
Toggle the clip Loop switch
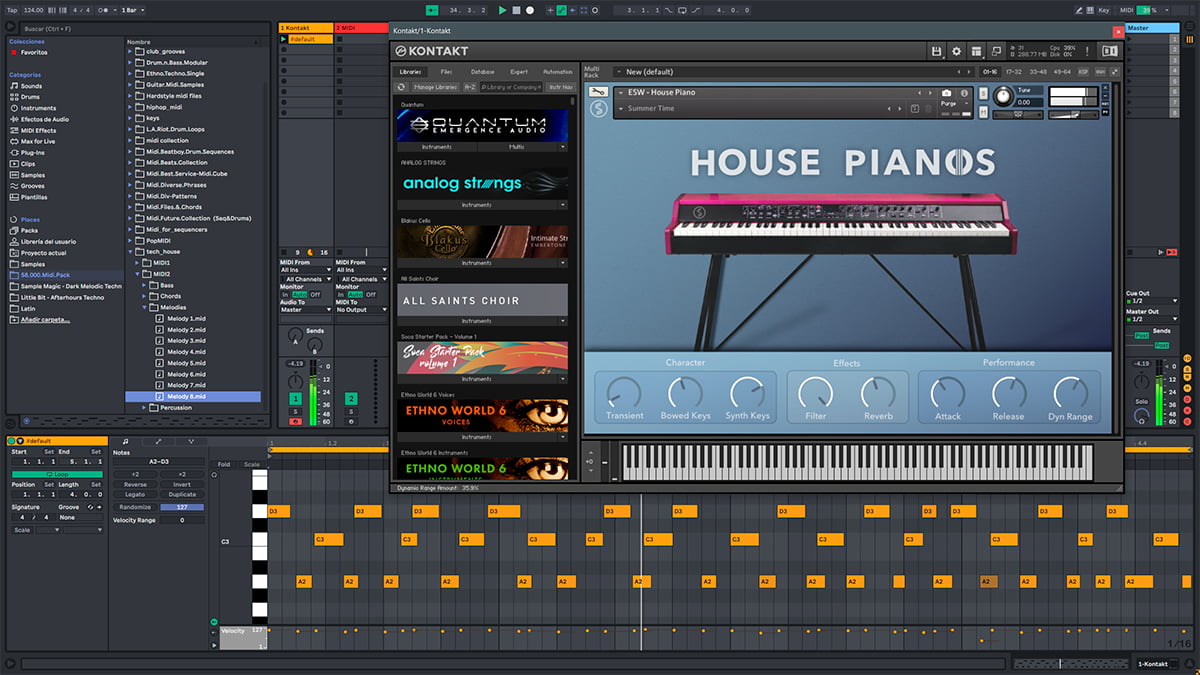point(57,473)
